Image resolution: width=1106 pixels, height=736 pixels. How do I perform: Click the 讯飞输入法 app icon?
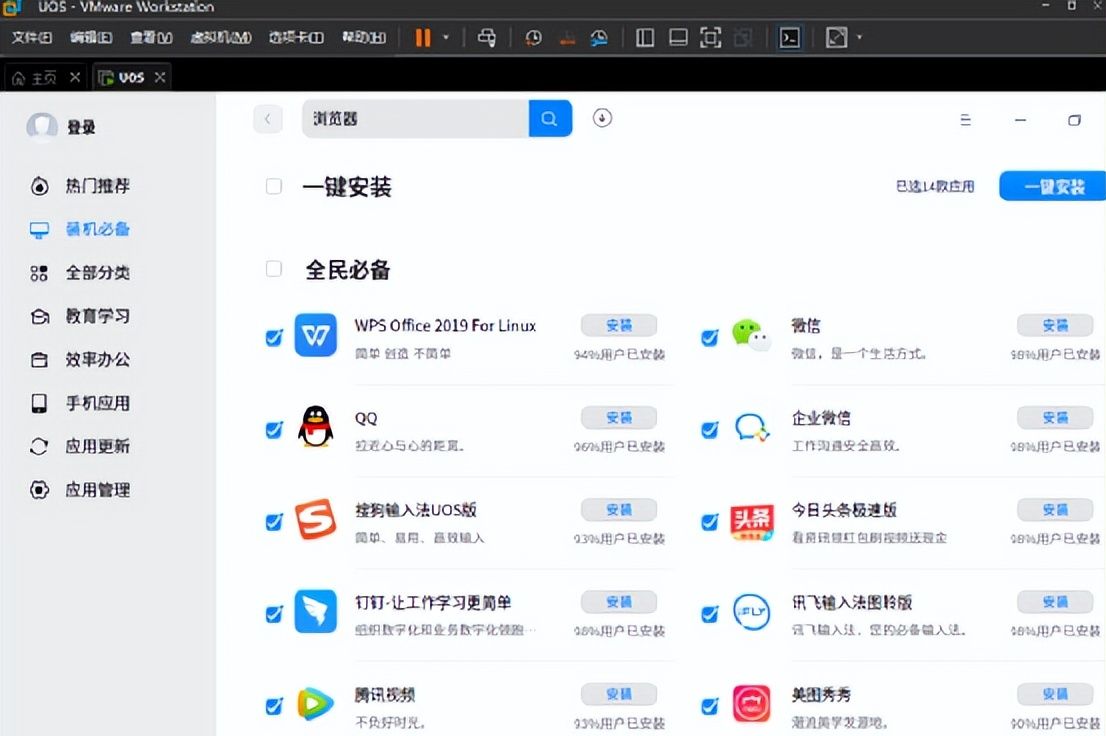pos(751,612)
